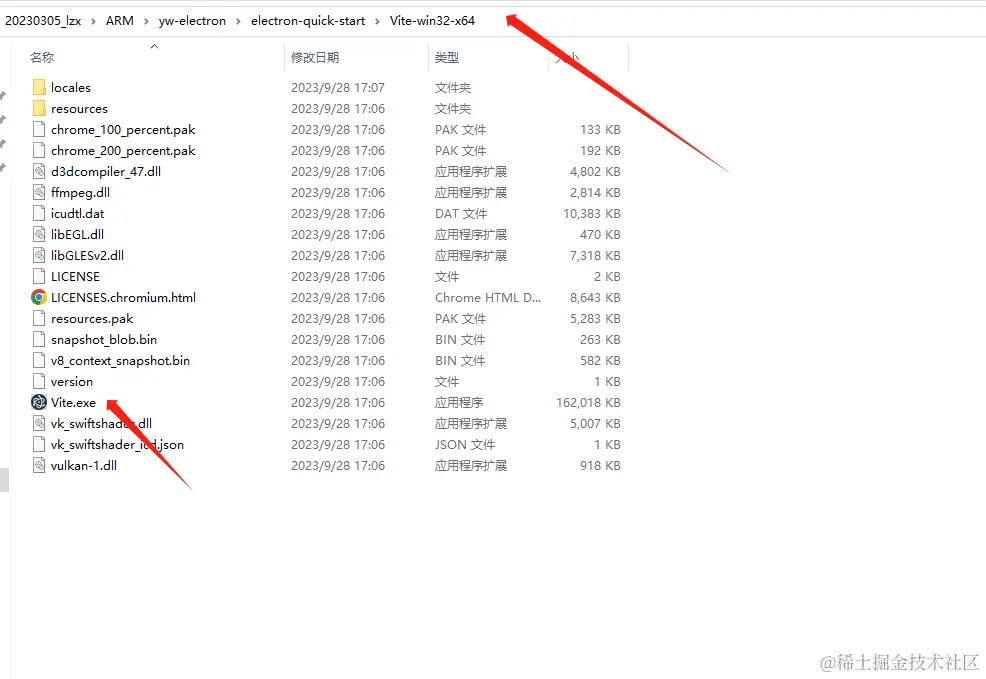Go to yw-electron in the address path
Screen dimensions: 986x679
point(192,21)
